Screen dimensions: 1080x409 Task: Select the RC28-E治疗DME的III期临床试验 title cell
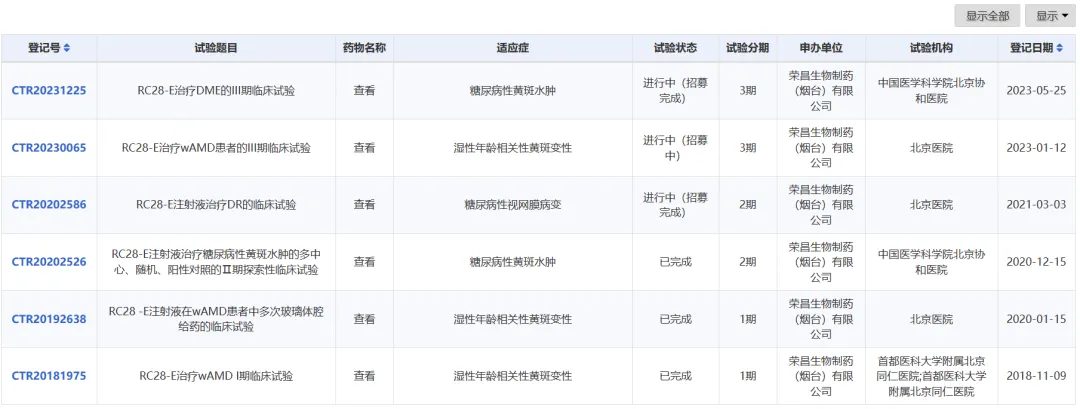(x=216, y=91)
